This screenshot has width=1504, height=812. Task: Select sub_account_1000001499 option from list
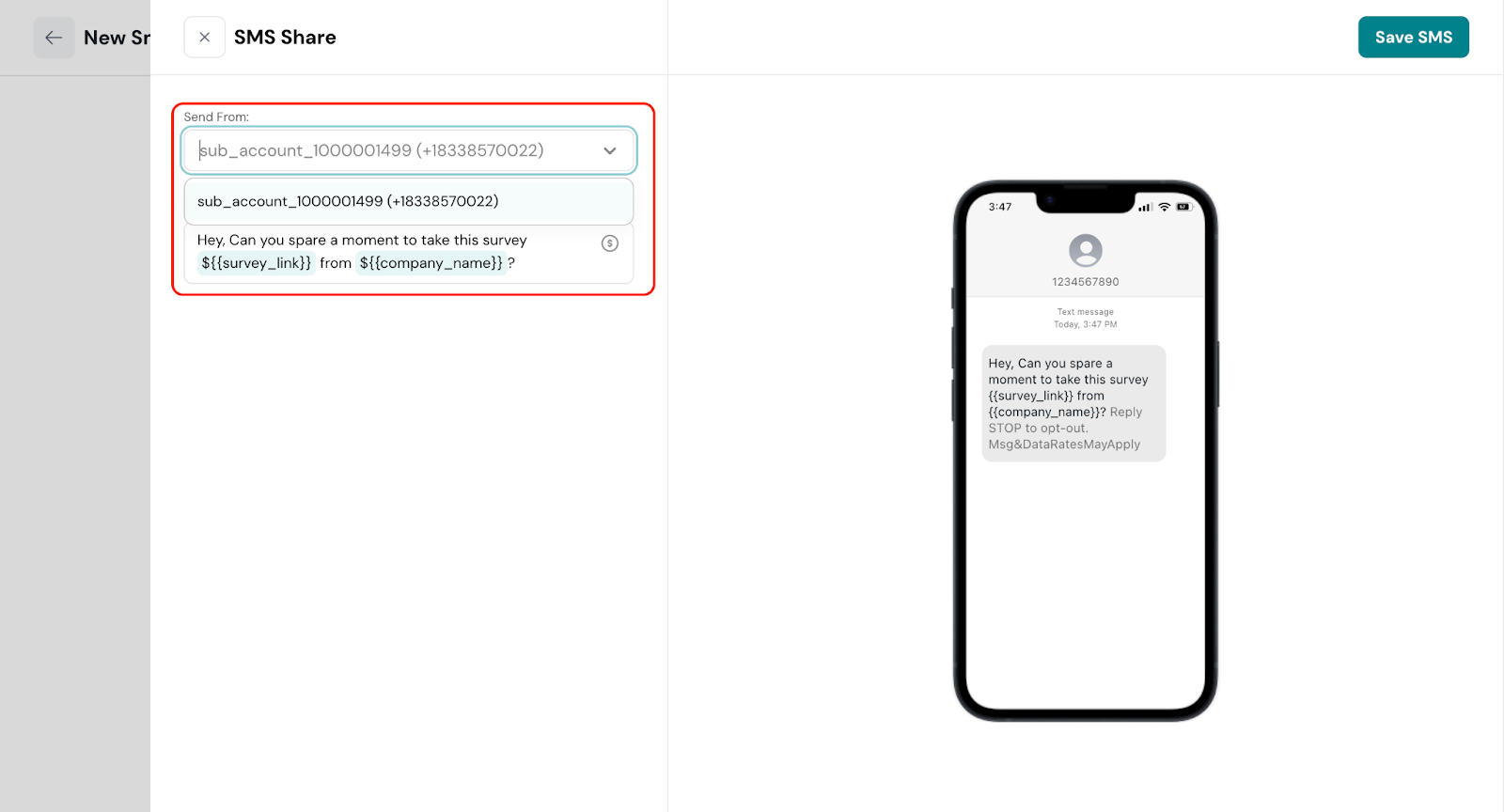click(x=409, y=201)
